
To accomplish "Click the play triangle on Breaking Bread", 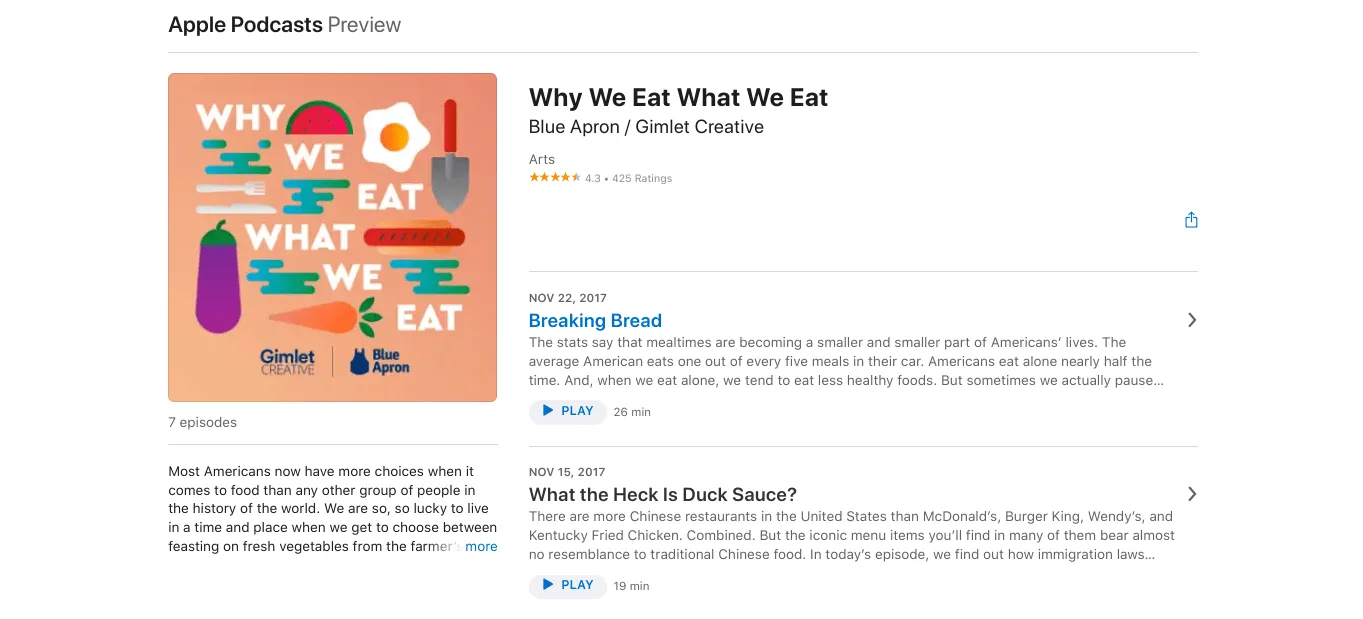I will (x=548, y=411).
